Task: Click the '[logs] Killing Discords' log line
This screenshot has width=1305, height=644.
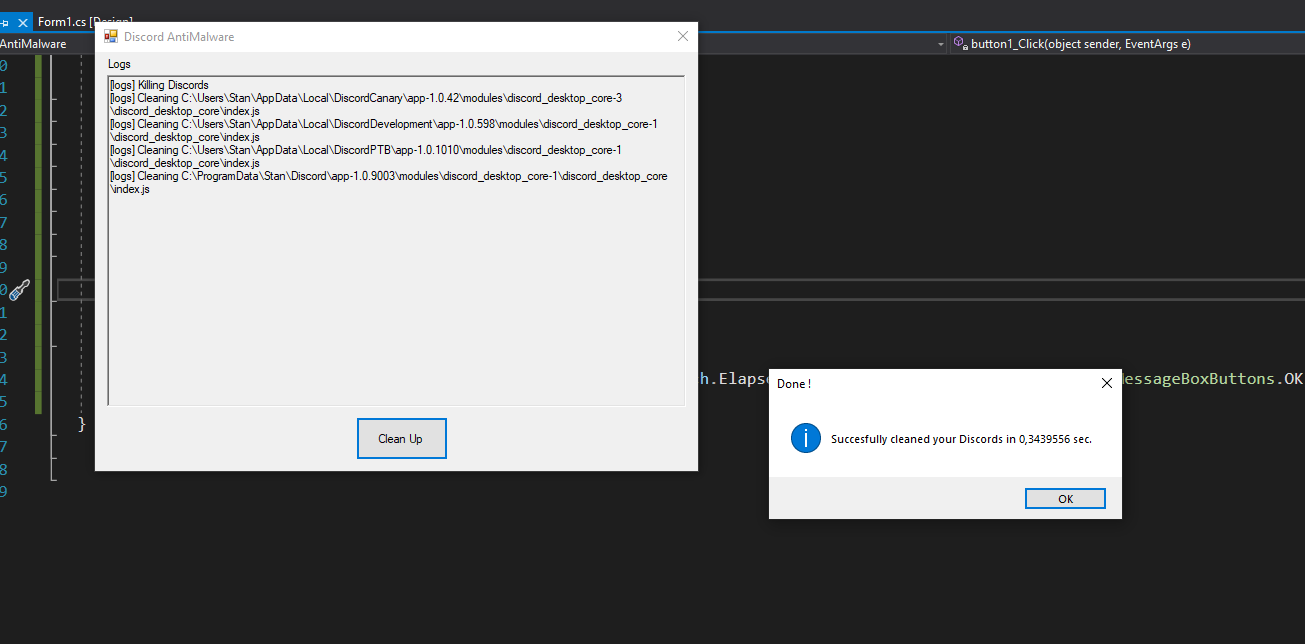Action: tap(159, 85)
